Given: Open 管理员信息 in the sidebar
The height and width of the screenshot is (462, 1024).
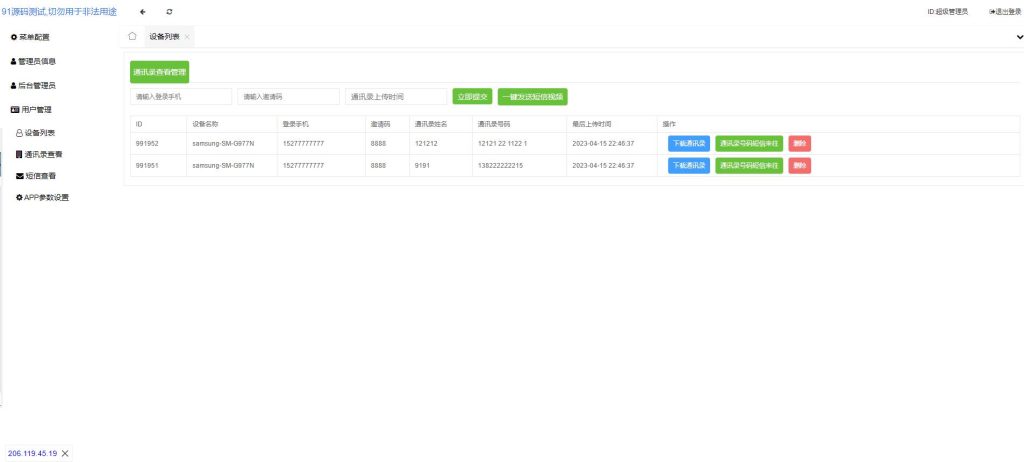Looking at the screenshot, I should [x=33, y=61].
